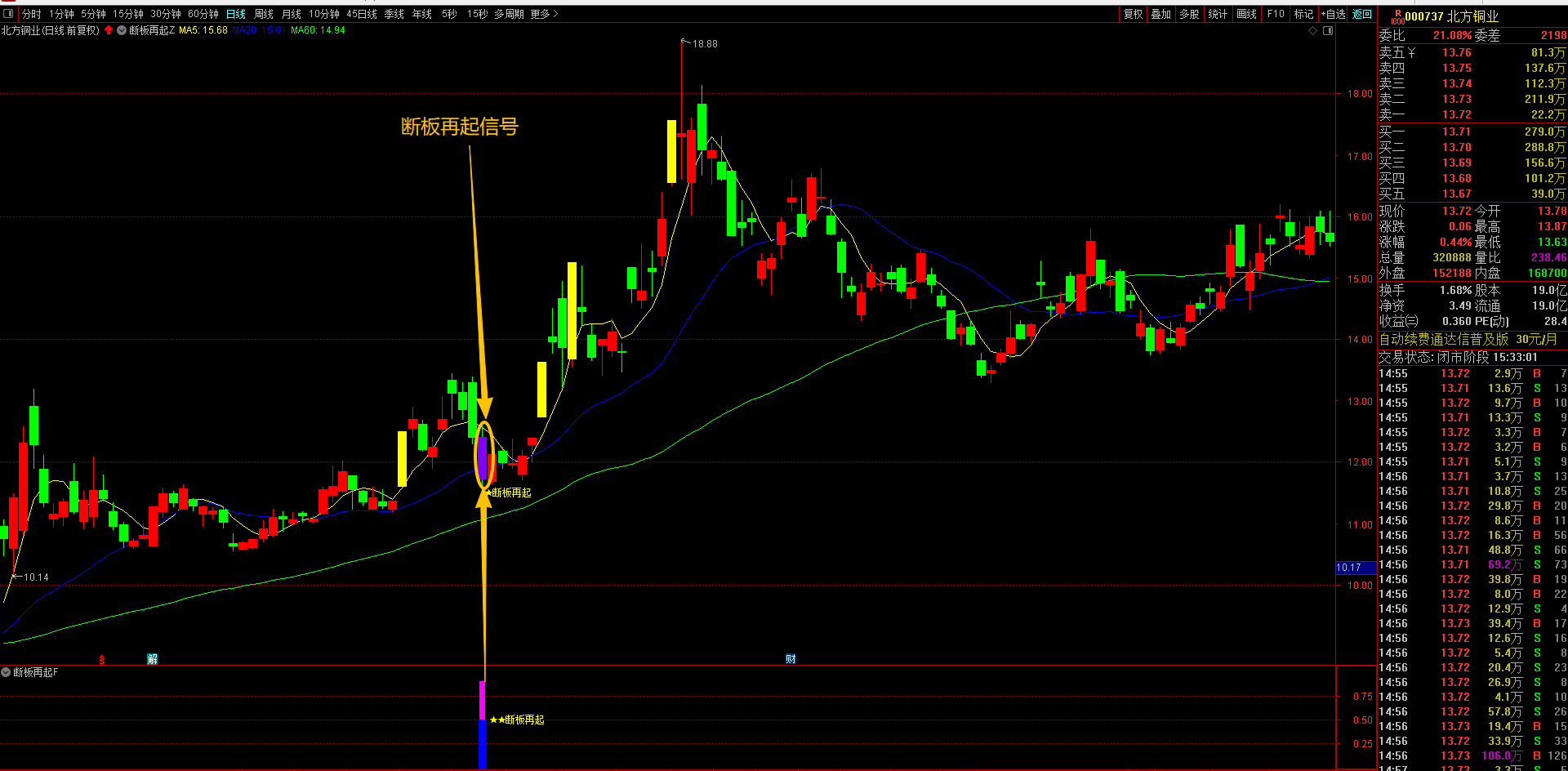
Task: Click the 解 marker on the timeline
Action: 152,659
